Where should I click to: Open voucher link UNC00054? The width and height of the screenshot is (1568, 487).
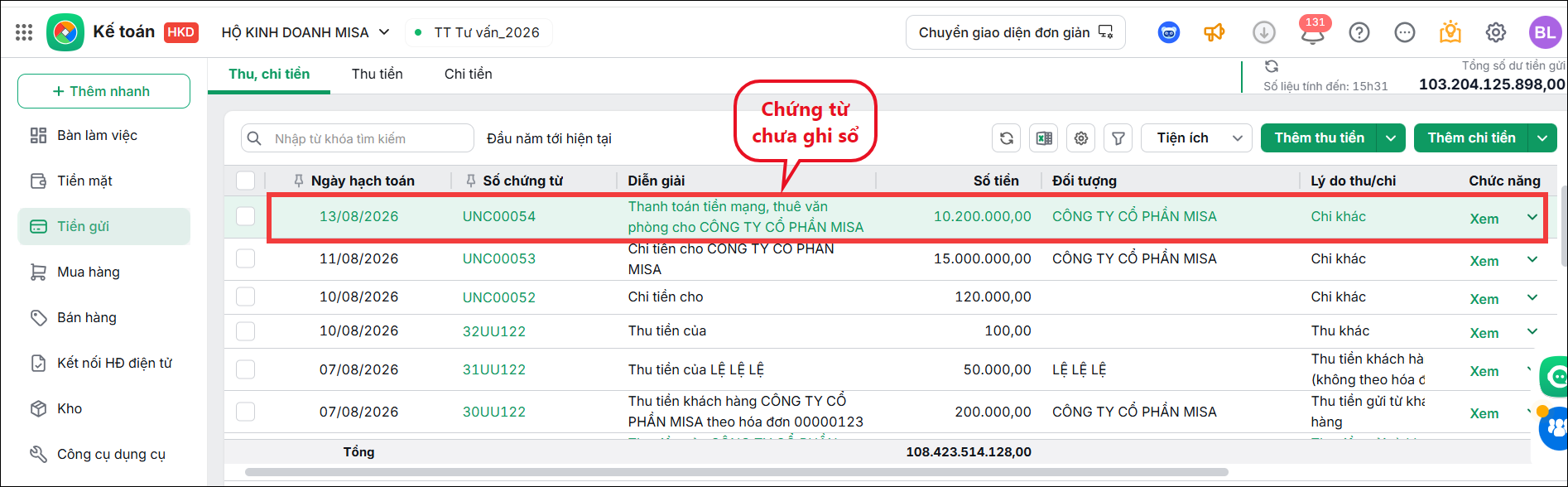[x=499, y=216]
